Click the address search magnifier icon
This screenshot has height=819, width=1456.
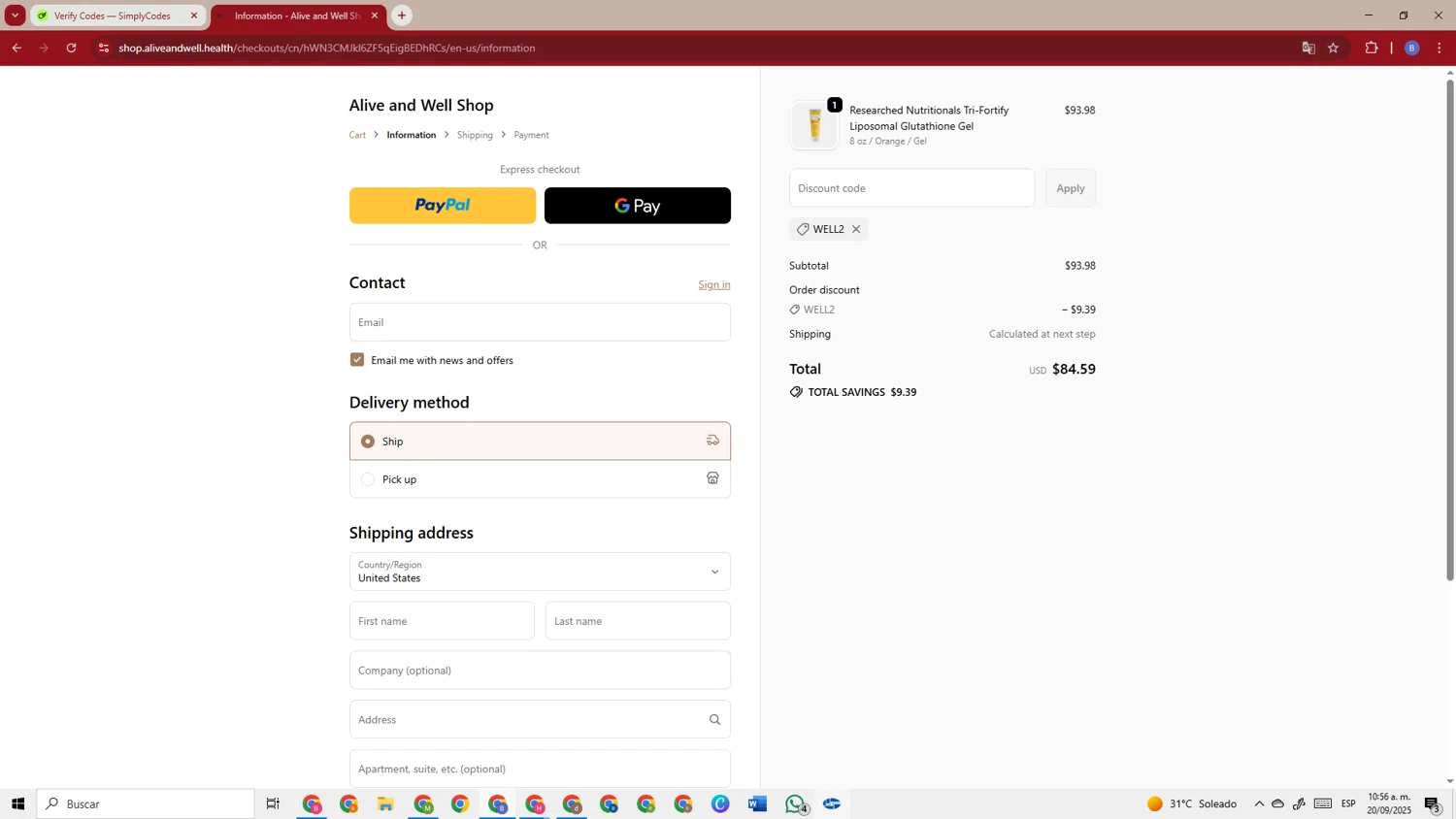714,720
